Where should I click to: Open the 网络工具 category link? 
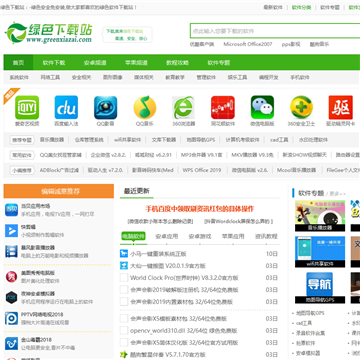(x=50, y=77)
